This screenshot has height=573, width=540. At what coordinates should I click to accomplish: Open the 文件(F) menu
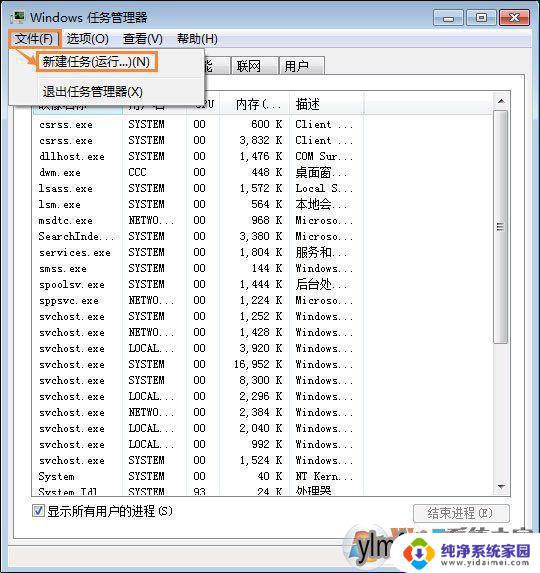[34, 39]
